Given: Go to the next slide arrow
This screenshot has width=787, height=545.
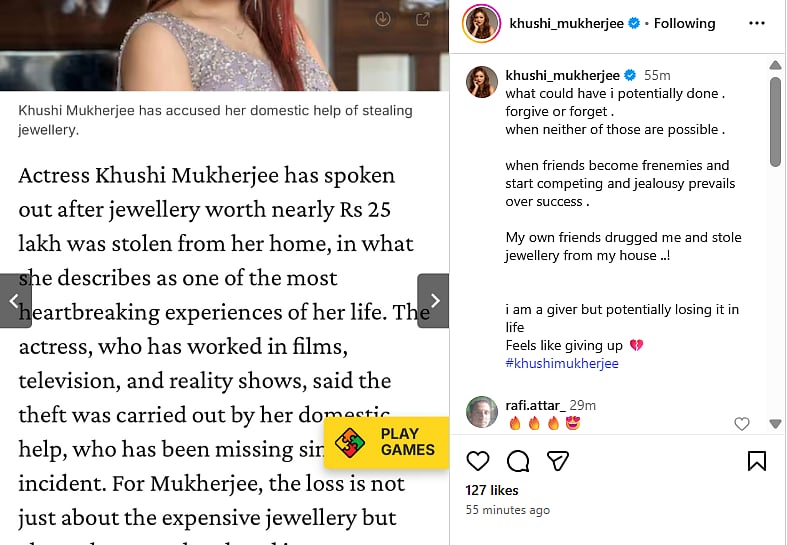Looking at the screenshot, I should tap(433, 301).
